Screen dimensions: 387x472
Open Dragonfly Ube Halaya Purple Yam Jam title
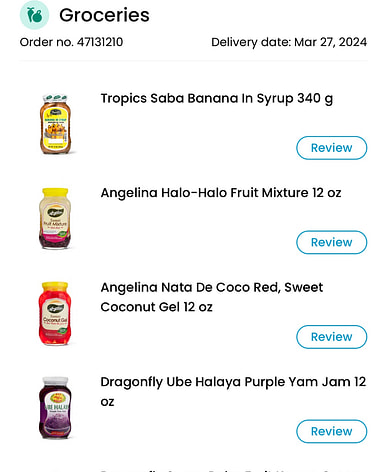[x=233, y=392]
